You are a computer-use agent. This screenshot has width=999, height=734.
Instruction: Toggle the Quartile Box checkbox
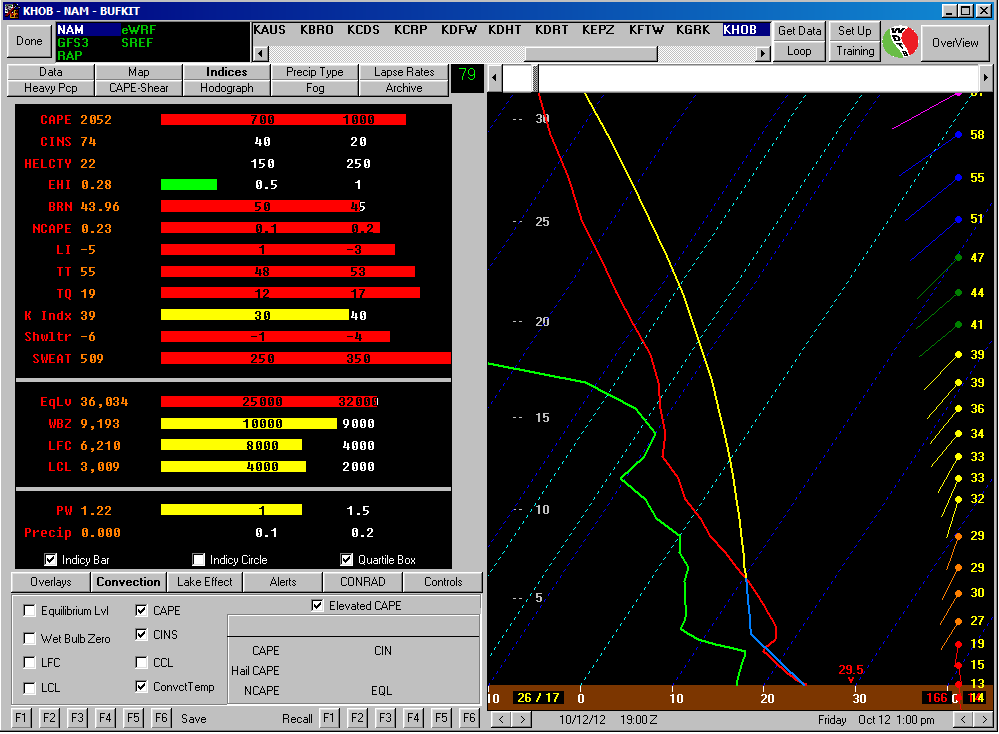coord(347,559)
